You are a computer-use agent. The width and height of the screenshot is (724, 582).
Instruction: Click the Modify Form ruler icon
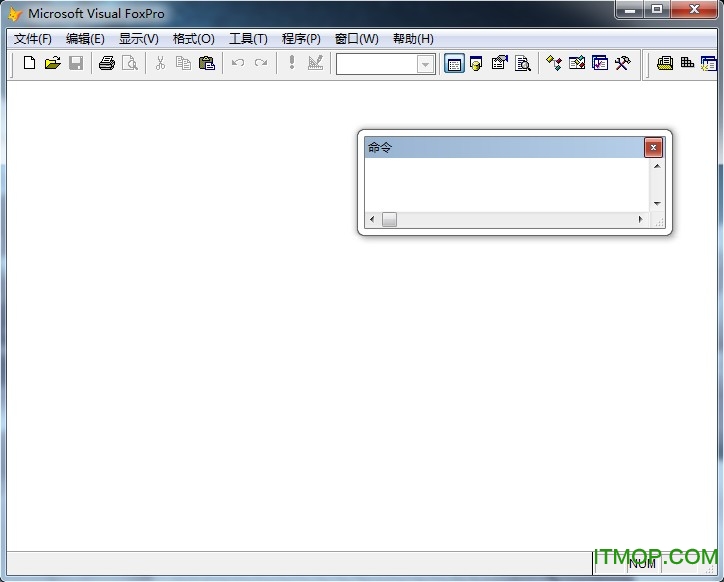point(315,63)
